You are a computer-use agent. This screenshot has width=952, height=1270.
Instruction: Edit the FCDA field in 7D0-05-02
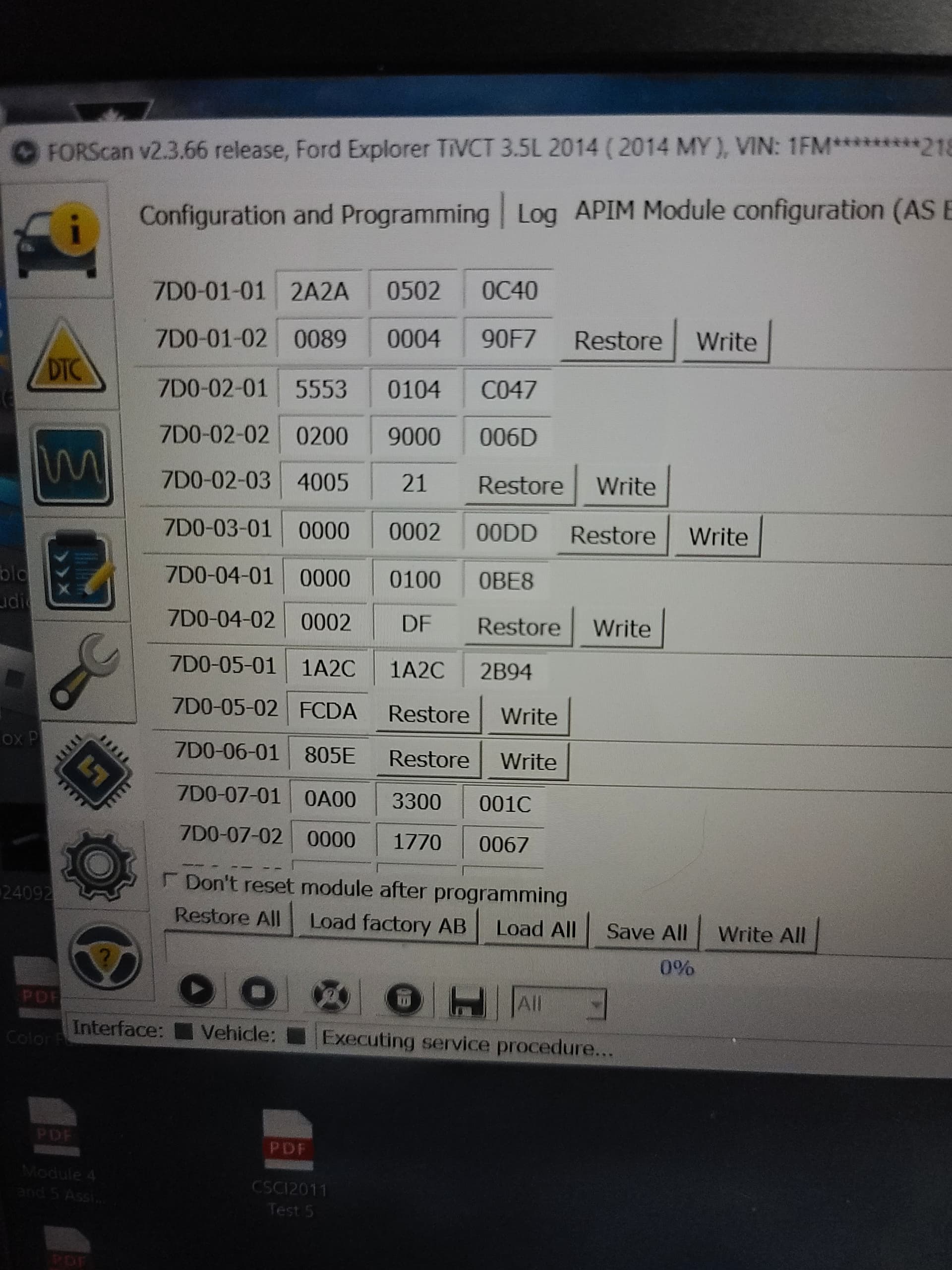(328, 711)
